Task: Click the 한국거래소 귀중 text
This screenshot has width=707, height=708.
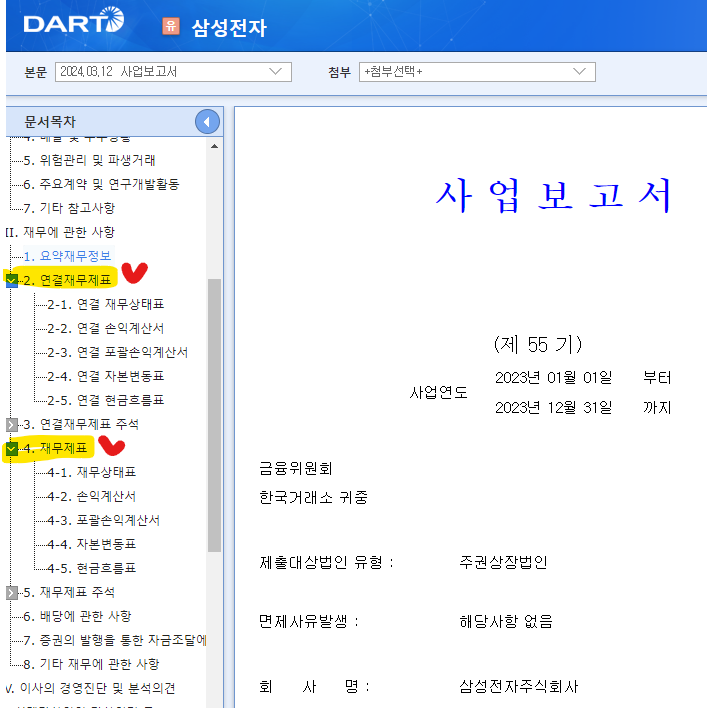Action: point(313,498)
